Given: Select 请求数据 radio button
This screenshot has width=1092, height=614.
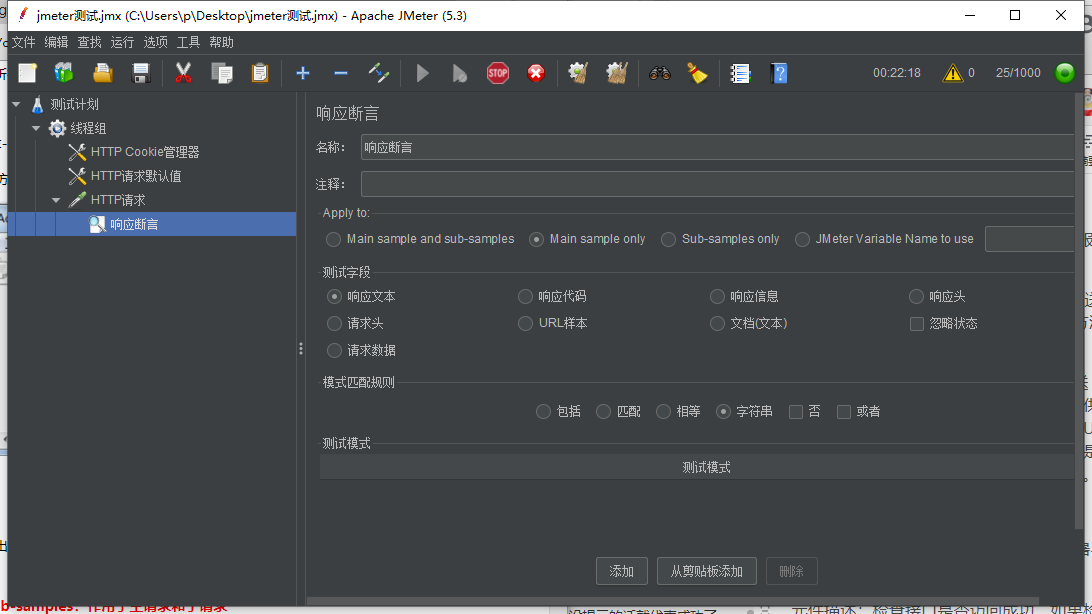Looking at the screenshot, I should [x=334, y=350].
